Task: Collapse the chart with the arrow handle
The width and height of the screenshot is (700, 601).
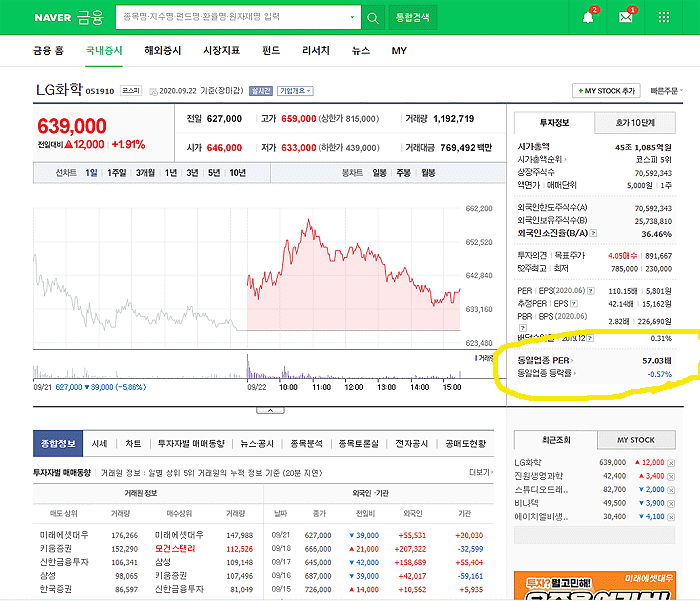Action: pos(270,410)
